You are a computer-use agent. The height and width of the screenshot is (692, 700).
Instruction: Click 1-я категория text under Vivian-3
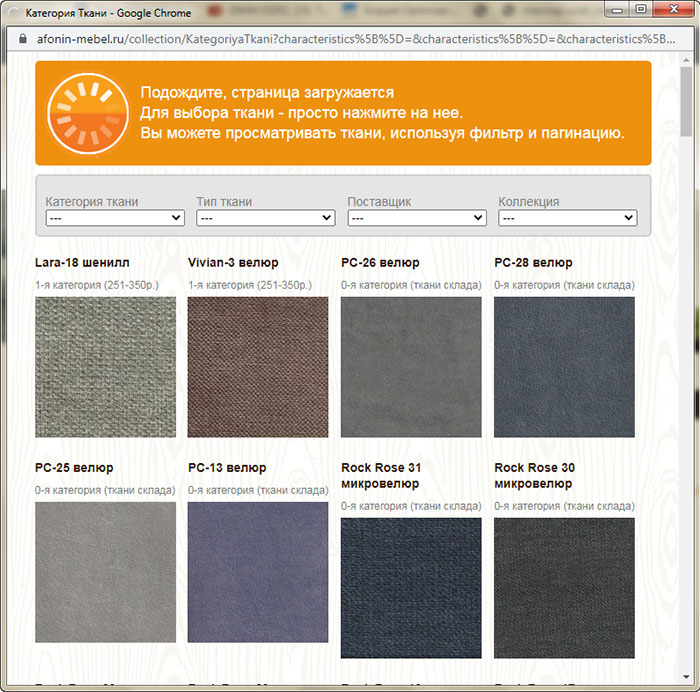click(250, 285)
